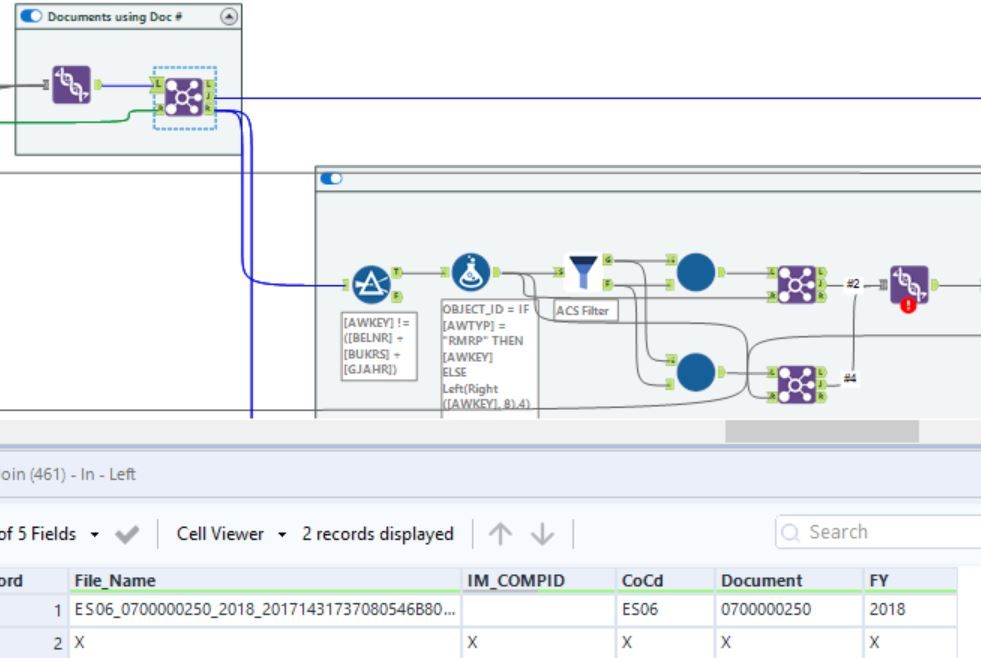Image resolution: width=981 pixels, height=658 pixels.
Task: Click the FY column header
Action: (910, 580)
